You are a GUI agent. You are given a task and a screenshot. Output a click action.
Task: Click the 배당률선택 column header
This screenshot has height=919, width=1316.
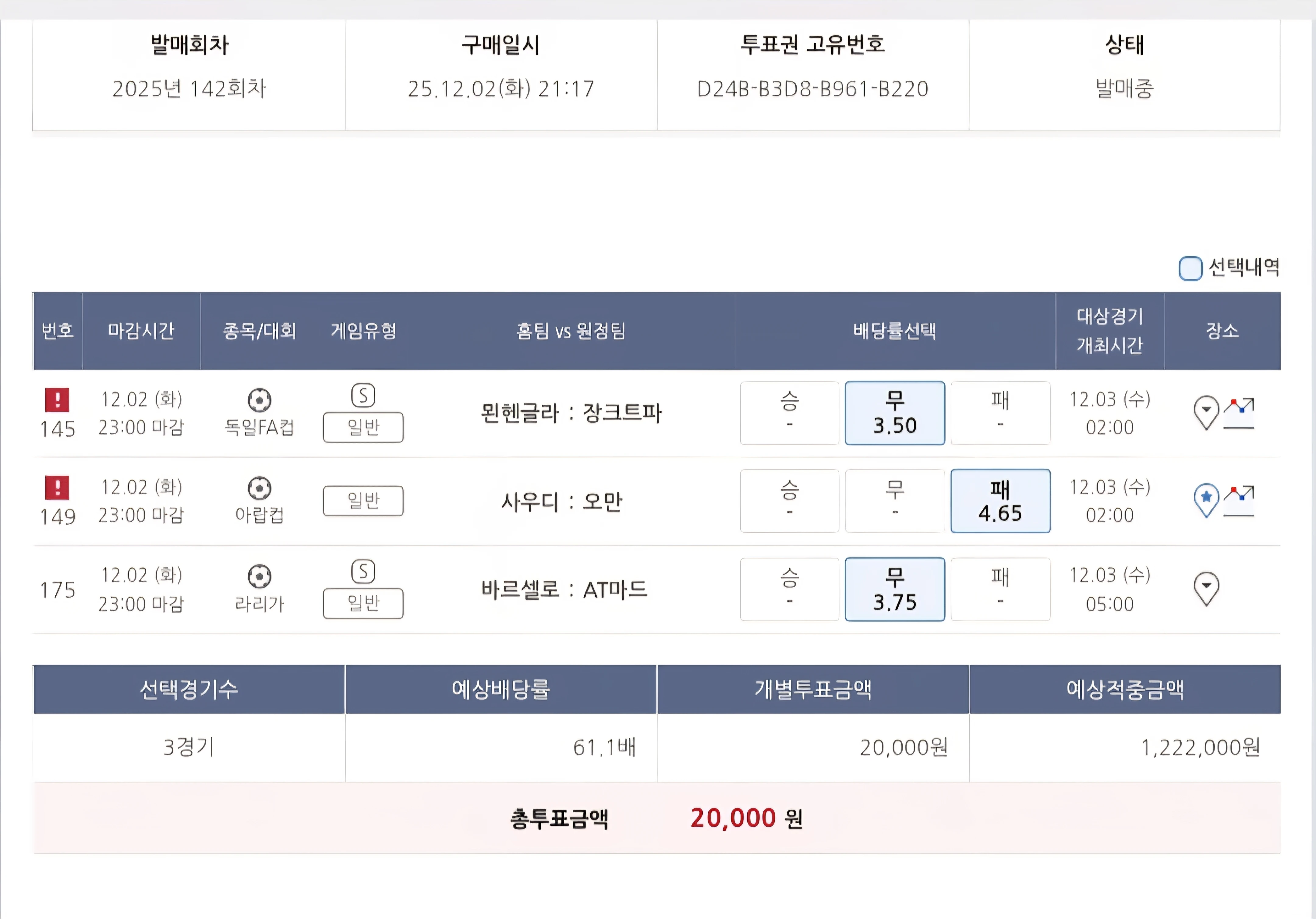click(894, 331)
